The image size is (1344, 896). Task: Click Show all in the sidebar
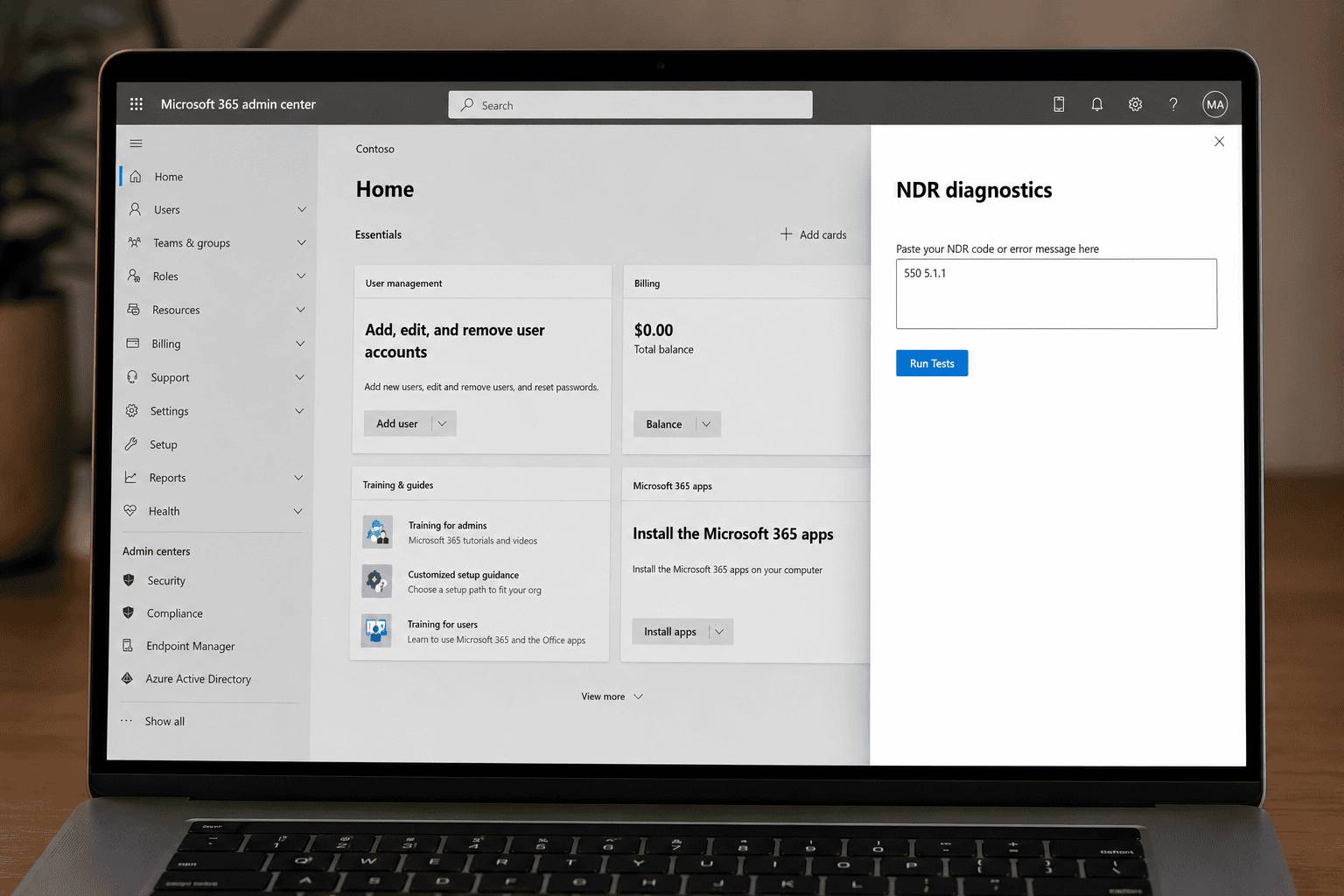pyautogui.click(x=164, y=721)
